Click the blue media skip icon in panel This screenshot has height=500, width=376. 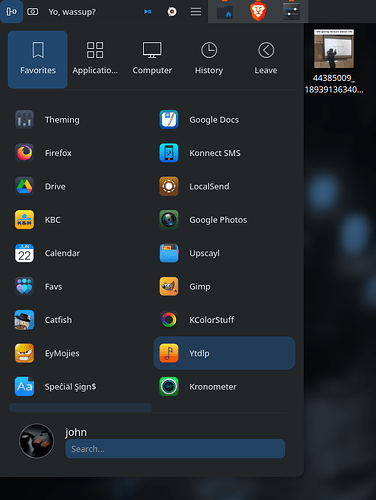click(148, 12)
